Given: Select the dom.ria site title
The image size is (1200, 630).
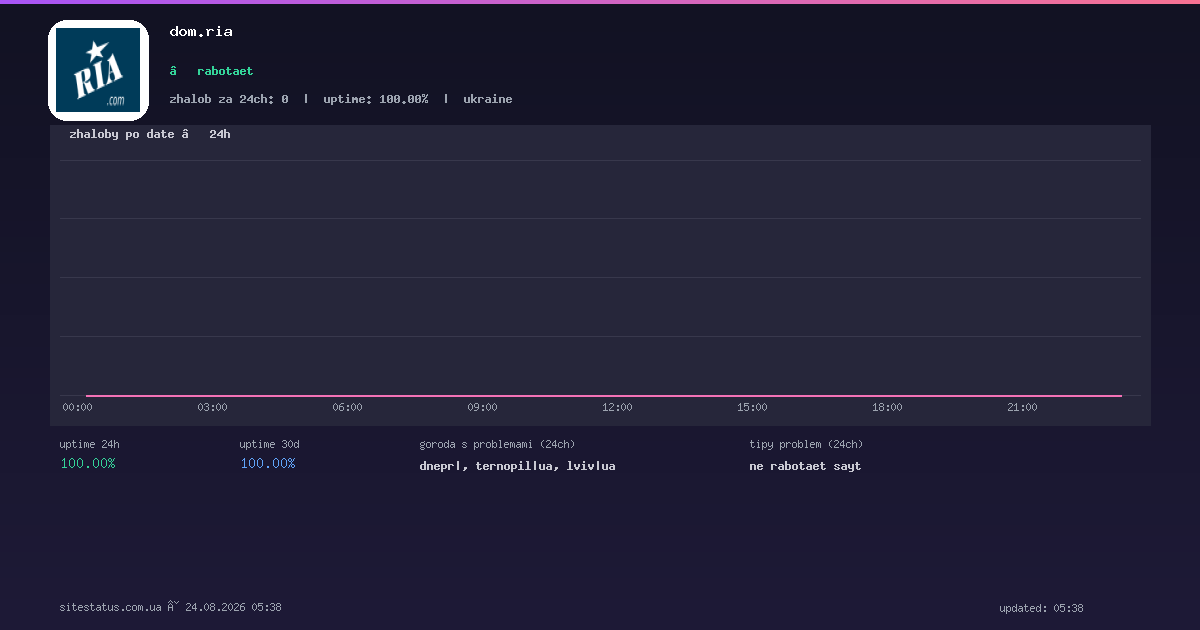Looking at the screenshot, I should click(201, 32).
